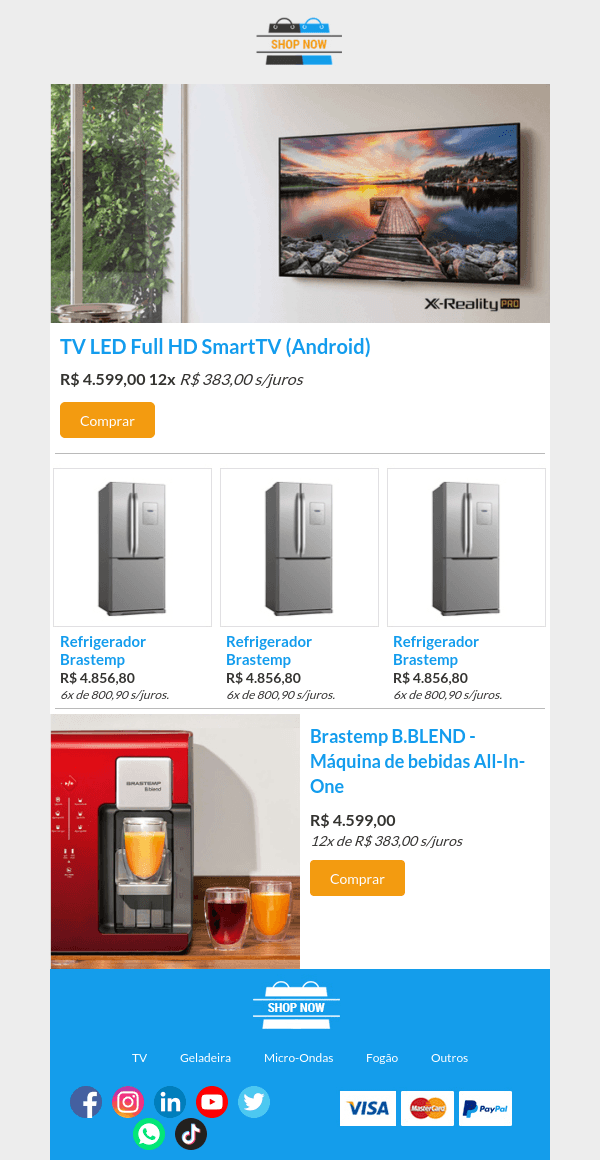Select the MasterCard payment icon
Image resolution: width=600 pixels, height=1160 pixels.
click(426, 1108)
